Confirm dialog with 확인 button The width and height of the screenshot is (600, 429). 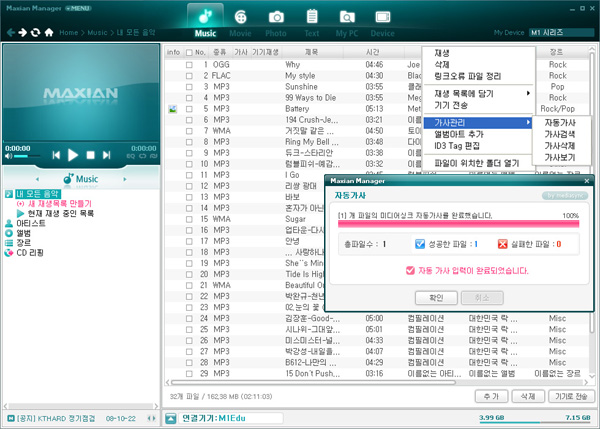pos(436,297)
